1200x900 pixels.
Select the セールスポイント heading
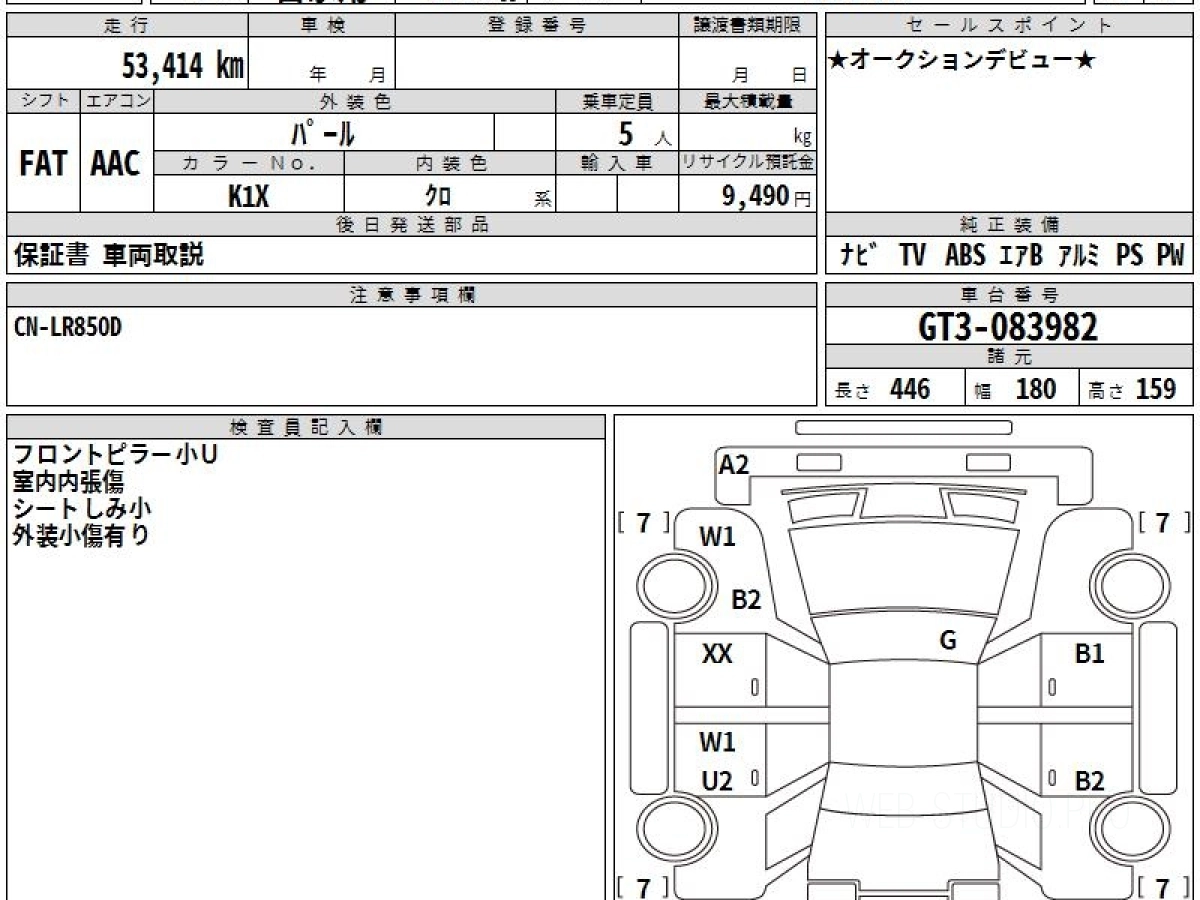[x=1010, y=26]
